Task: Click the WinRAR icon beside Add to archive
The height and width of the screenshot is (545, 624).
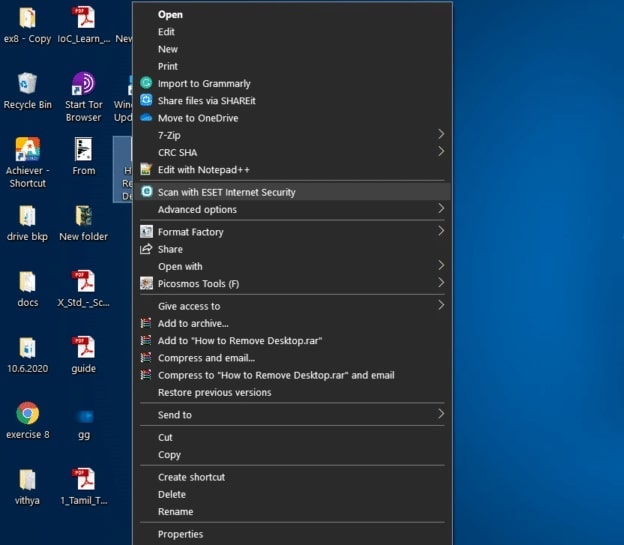Action: pos(146,323)
